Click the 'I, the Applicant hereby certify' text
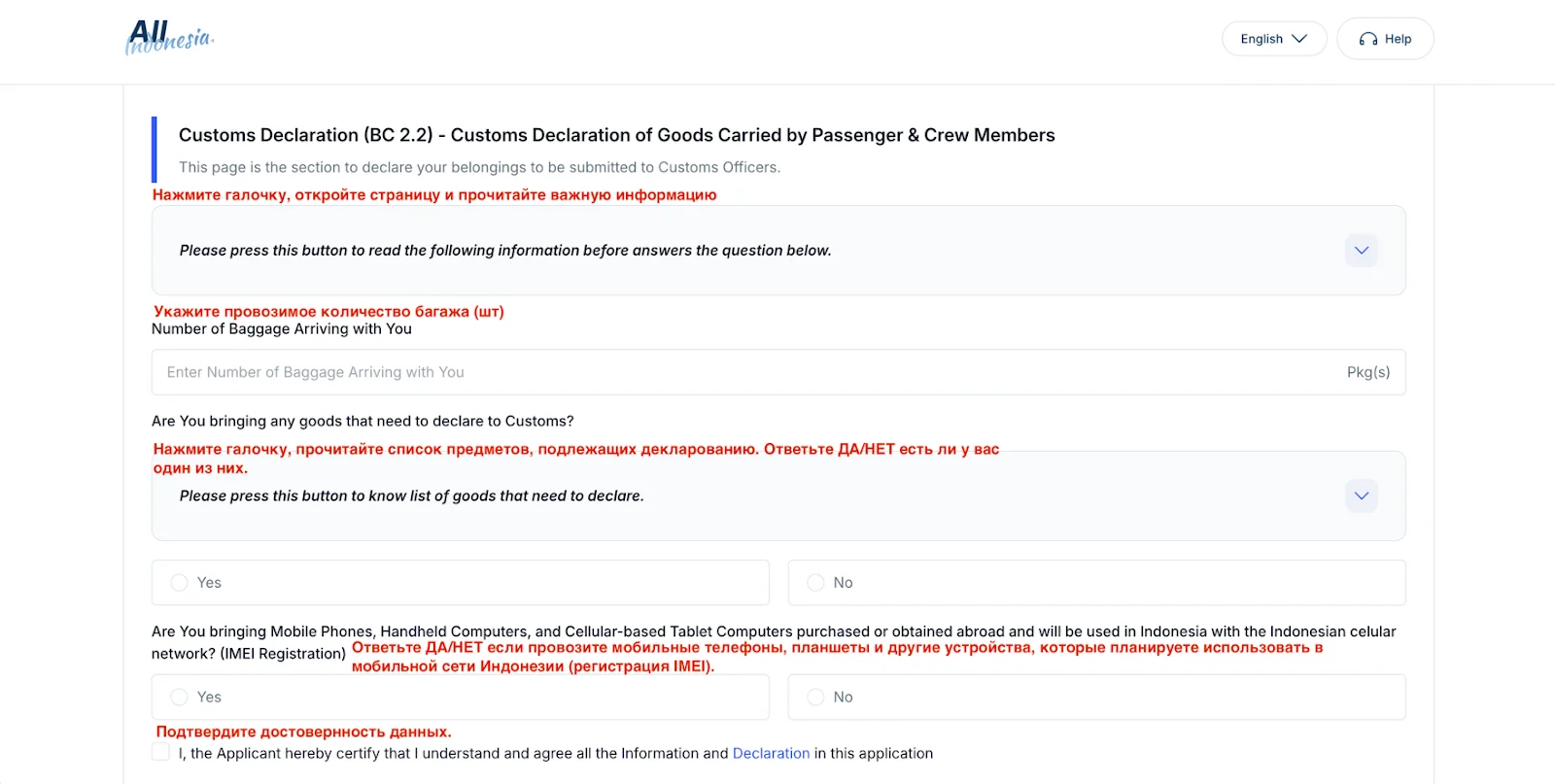This screenshot has width=1555, height=784. (452, 753)
